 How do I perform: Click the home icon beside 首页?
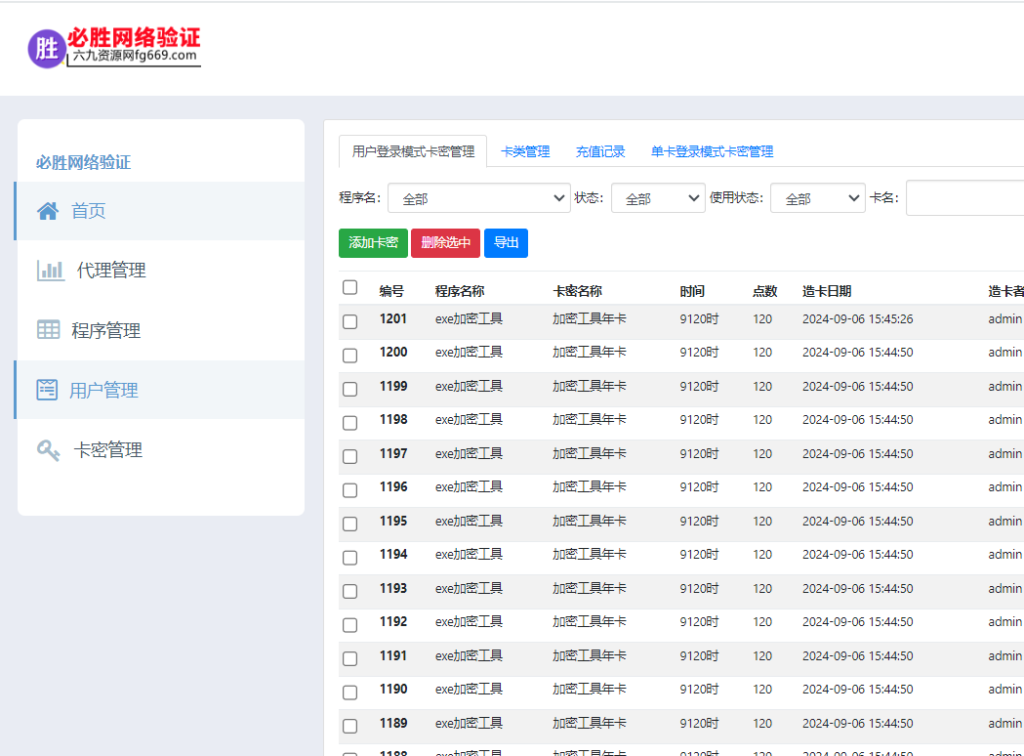pyautogui.click(x=48, y=211)
